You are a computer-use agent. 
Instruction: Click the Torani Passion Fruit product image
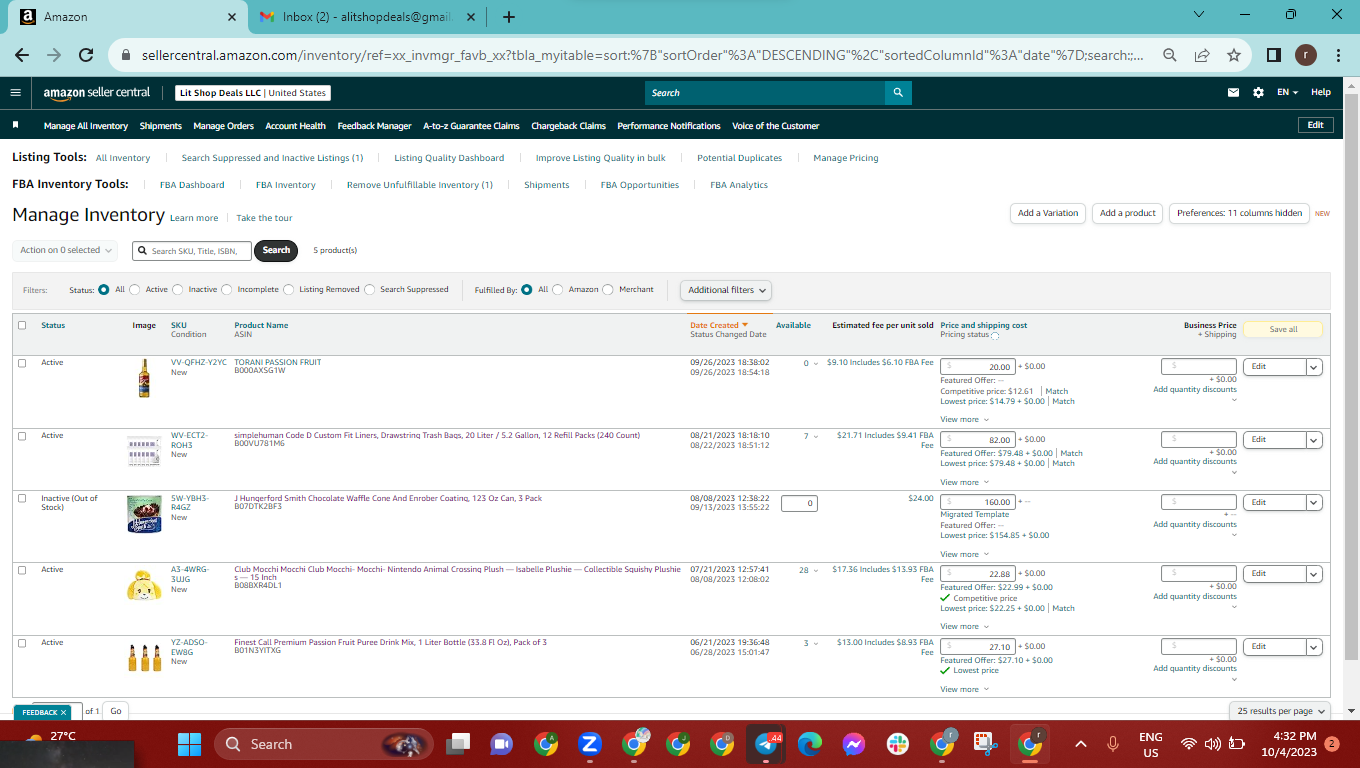coord(144,379)
